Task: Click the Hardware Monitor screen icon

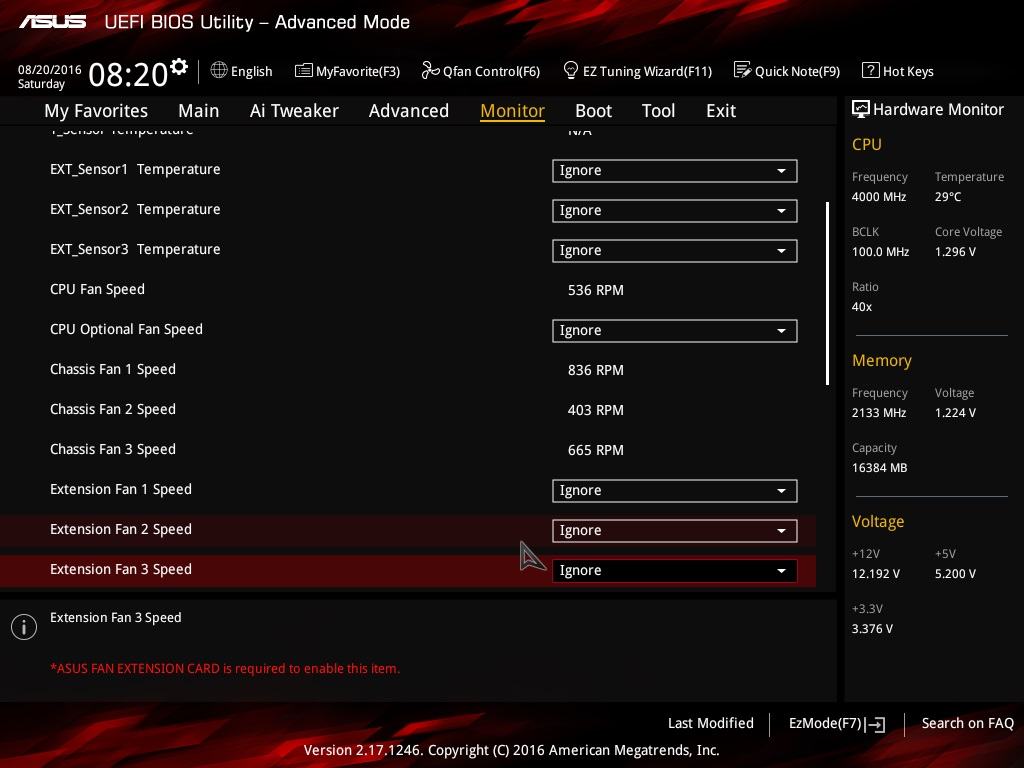Action: (861, 109)
